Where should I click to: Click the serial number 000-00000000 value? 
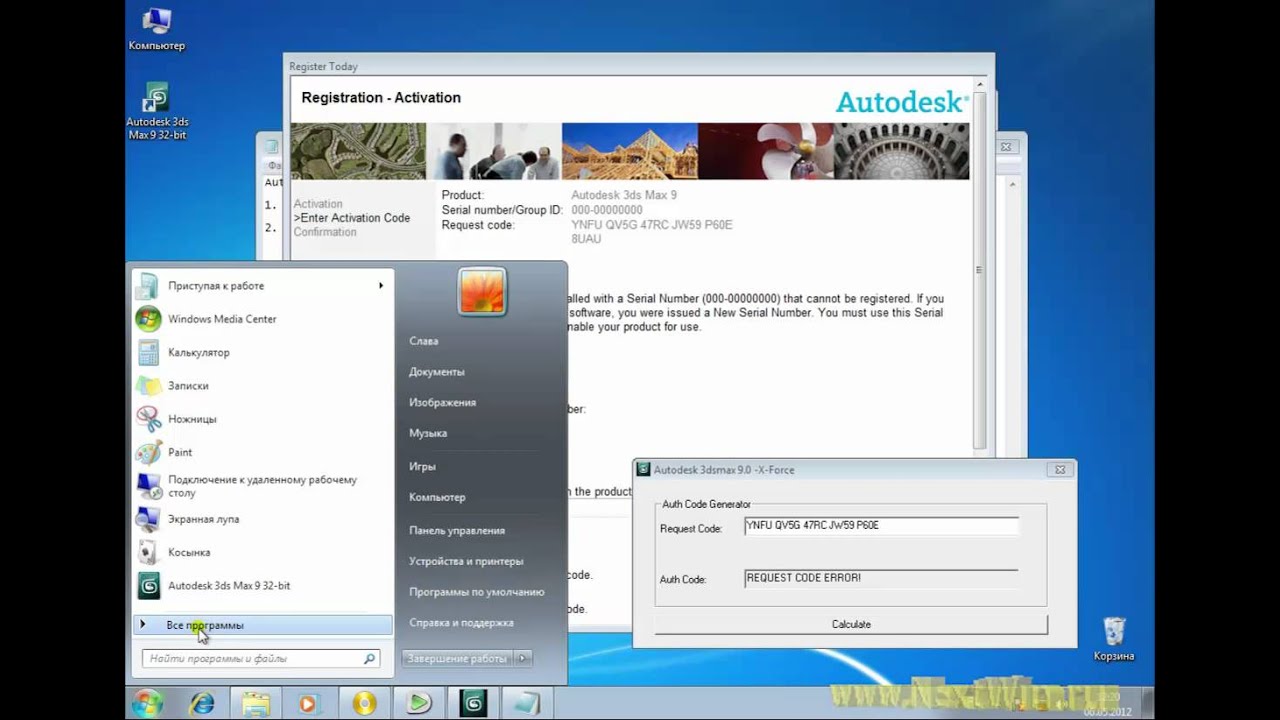click(607, 210)
